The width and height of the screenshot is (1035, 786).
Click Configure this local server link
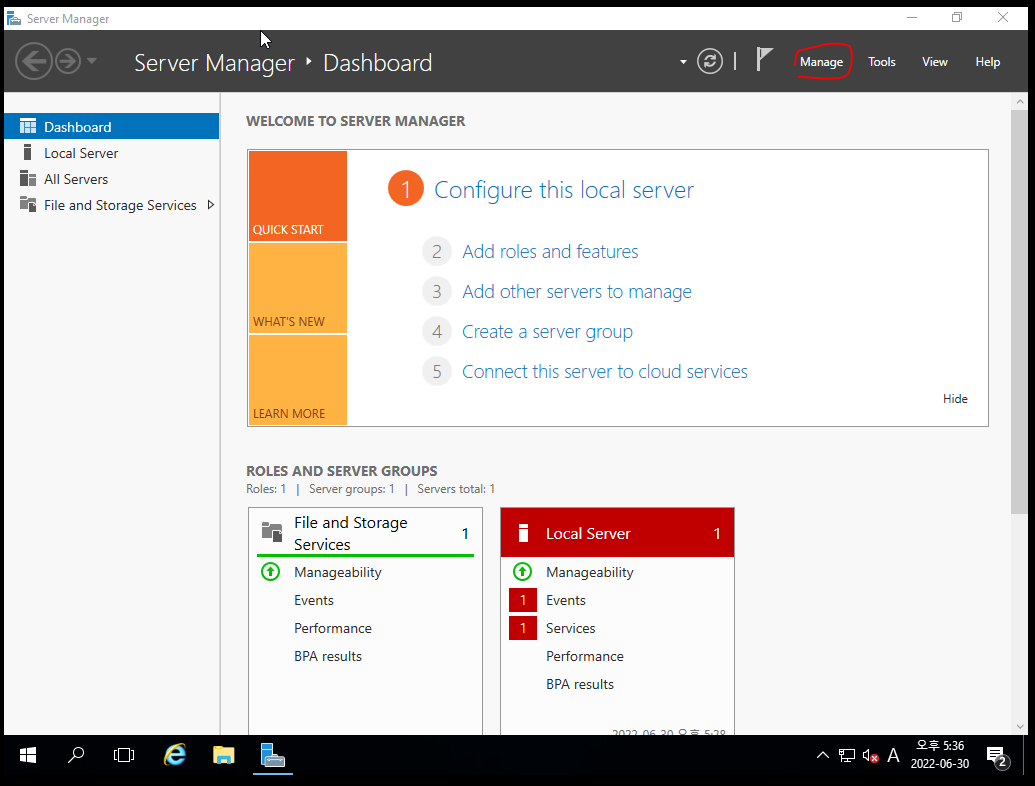tap(564, 190)
